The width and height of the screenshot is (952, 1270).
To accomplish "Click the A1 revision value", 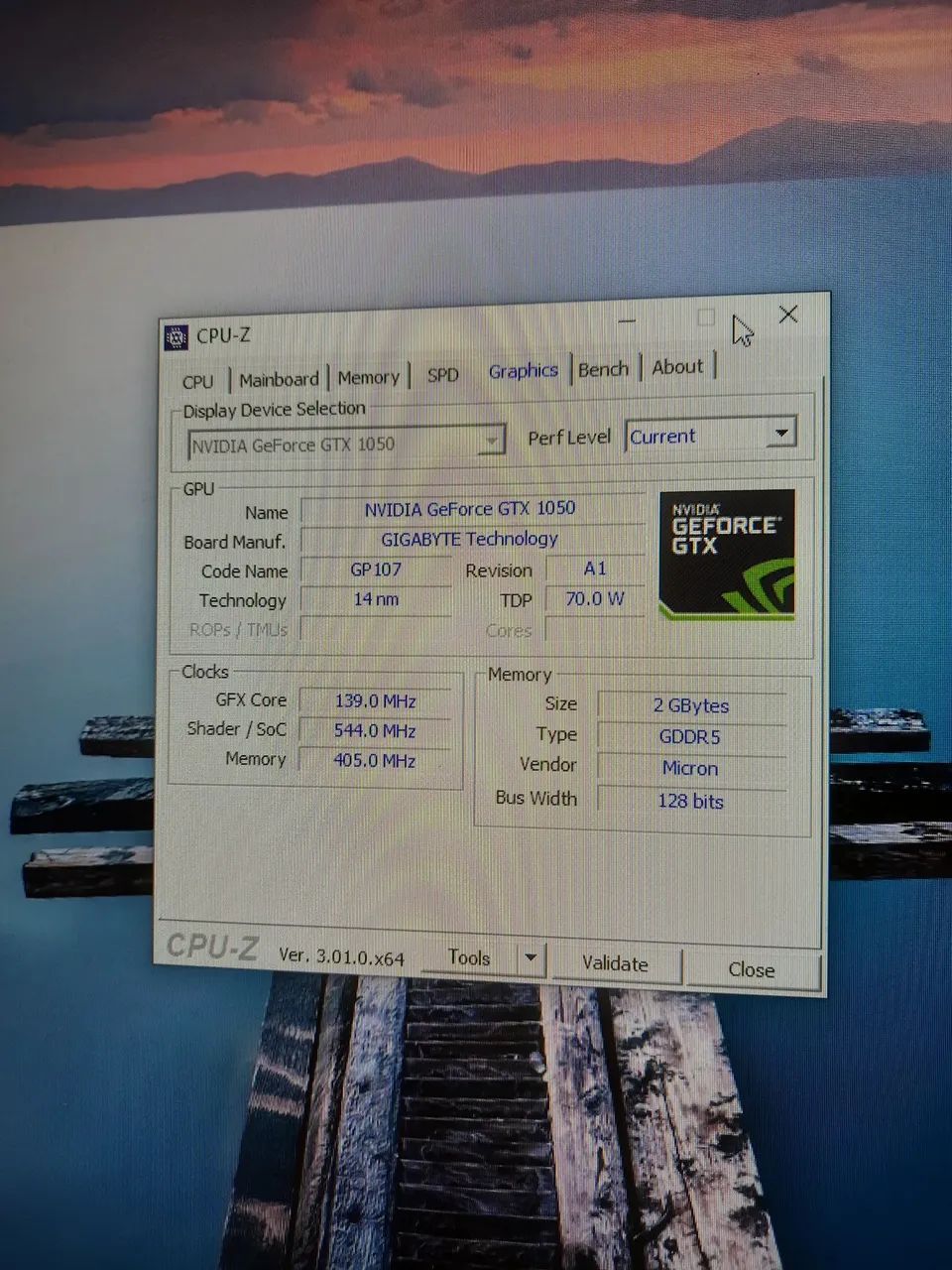I will pyautogui.click(x=595, y=569).
